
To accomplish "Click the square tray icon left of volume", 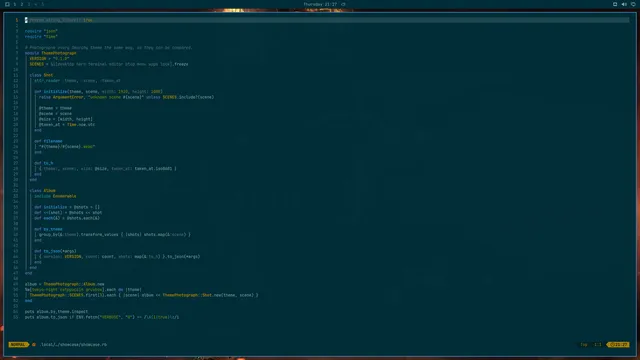I will 615,4.
